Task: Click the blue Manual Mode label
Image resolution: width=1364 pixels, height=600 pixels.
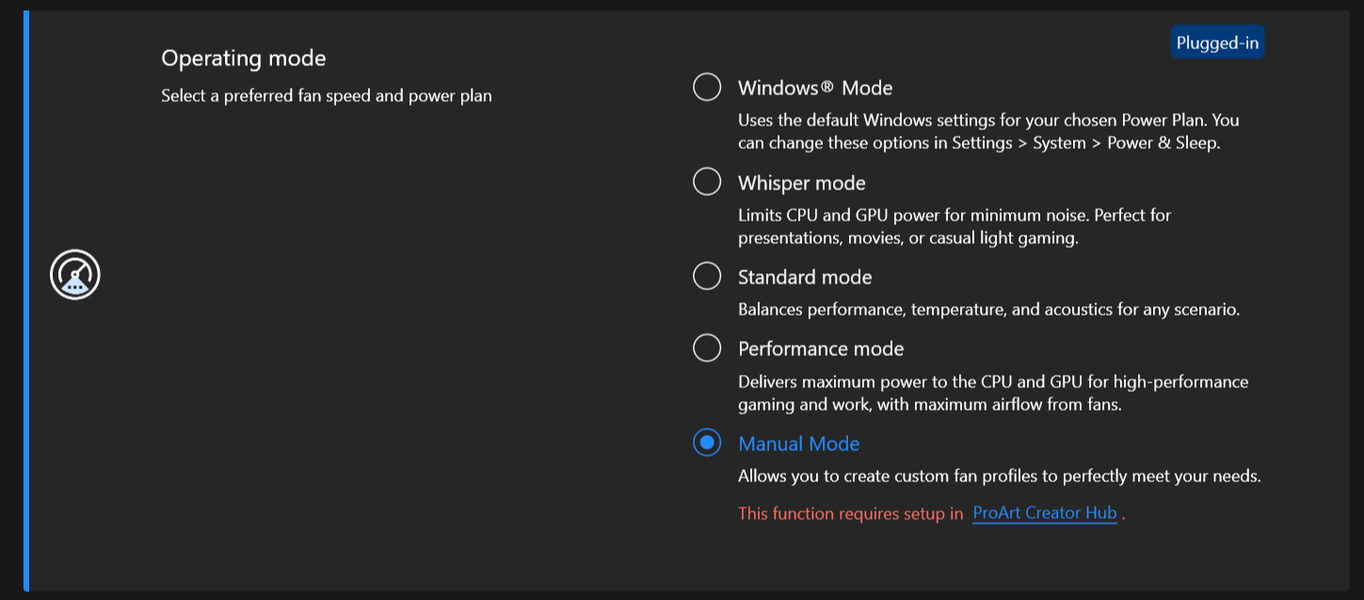Action: coord(798,444)
